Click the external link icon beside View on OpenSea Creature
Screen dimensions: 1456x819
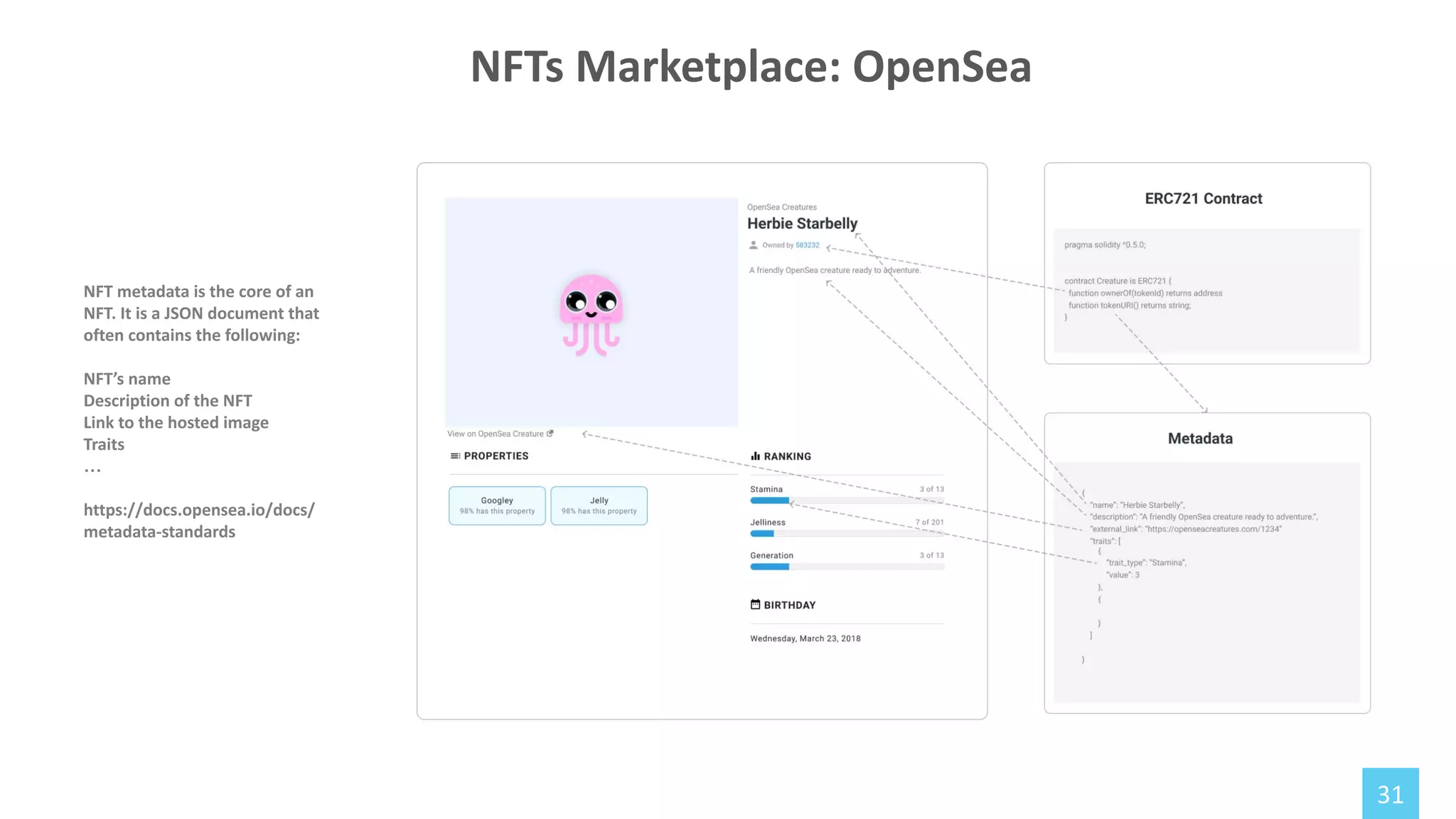550,433
